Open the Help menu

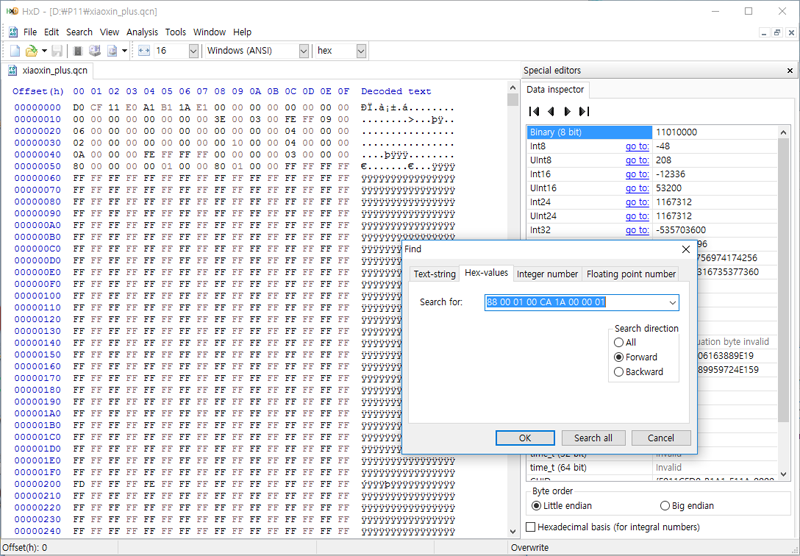click(x=242, y=32)
